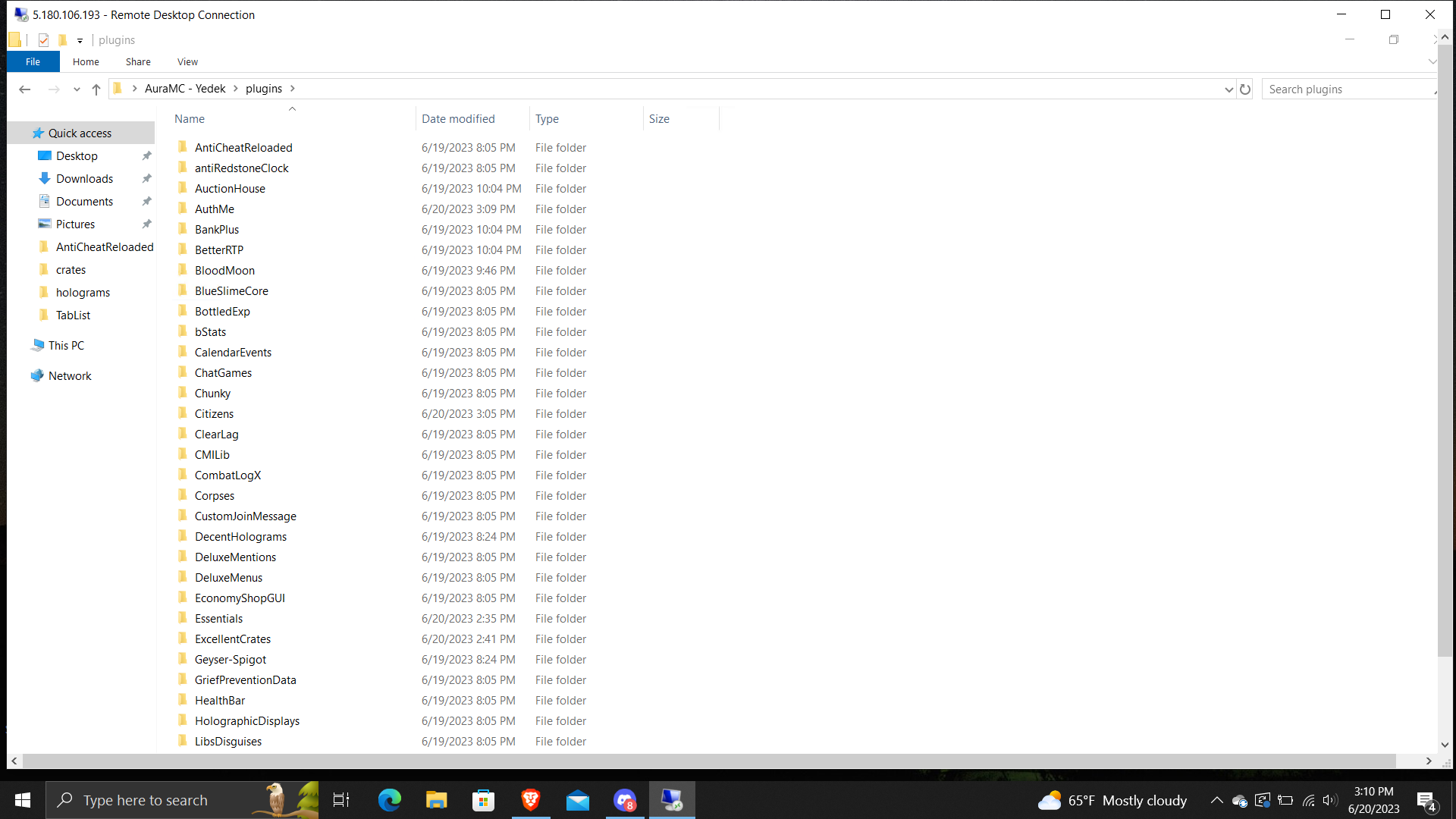1456x819 pixels.
Task: Select the DeluxeMenus folder name
Action: (x=228, y=578)
